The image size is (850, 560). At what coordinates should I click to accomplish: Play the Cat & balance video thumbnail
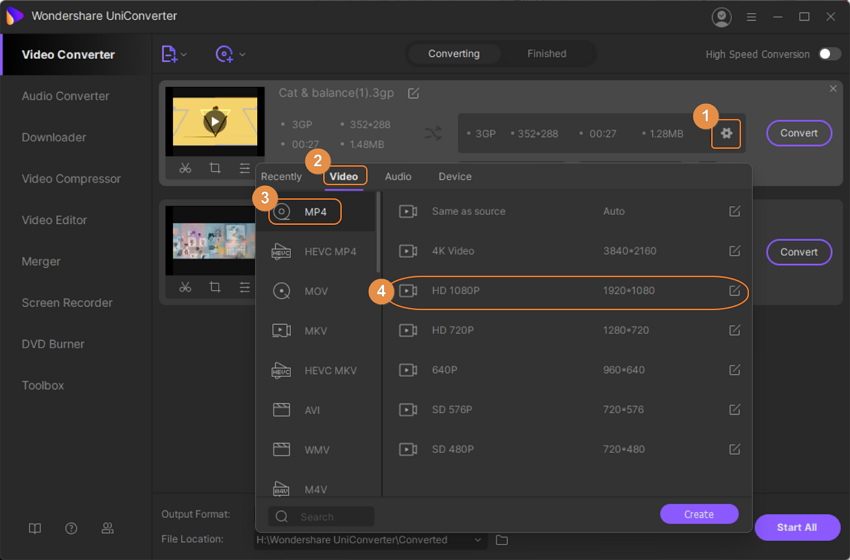tap(215, 121)
